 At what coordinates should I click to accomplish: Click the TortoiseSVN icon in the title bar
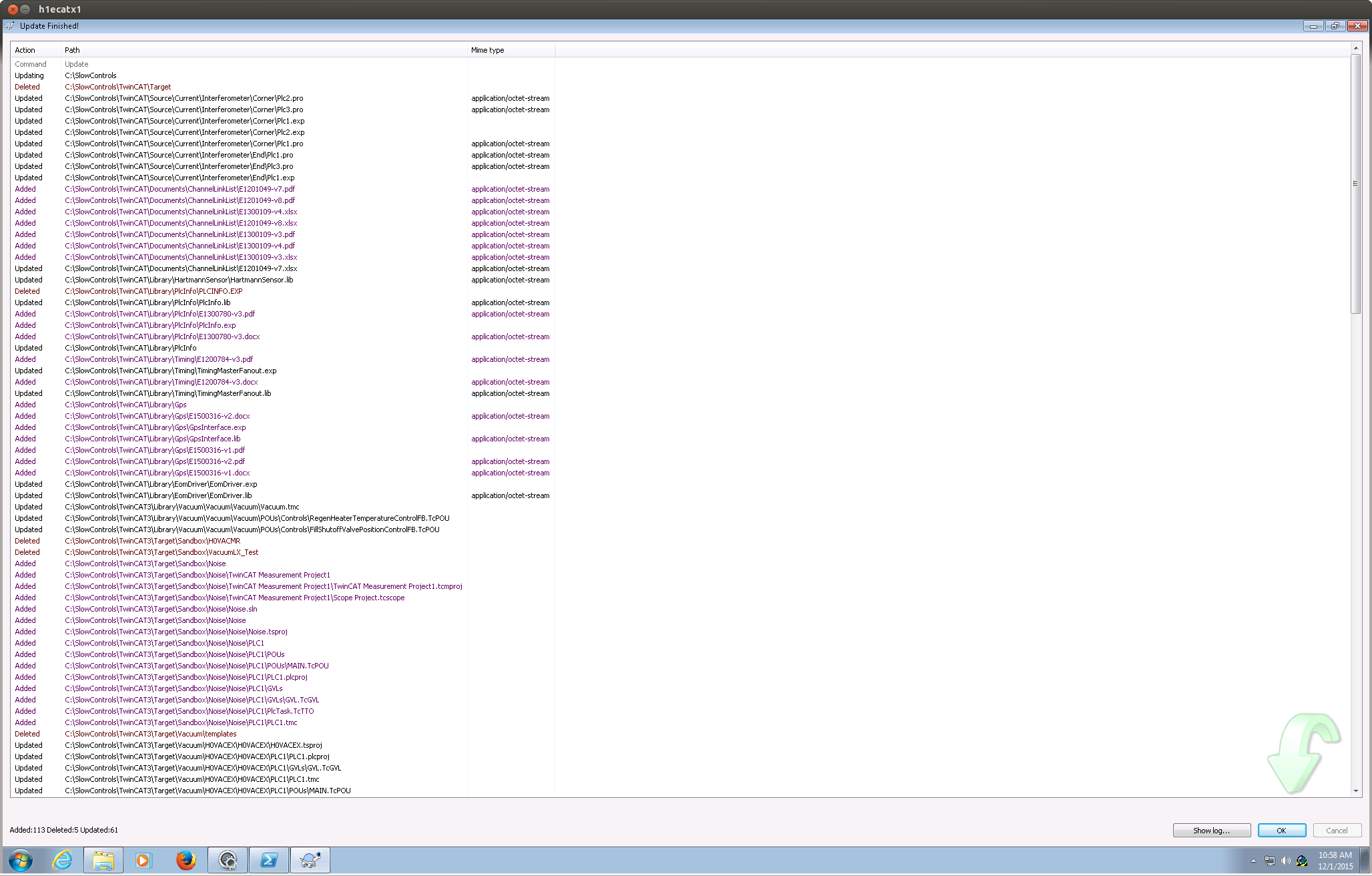coord(9,26)
